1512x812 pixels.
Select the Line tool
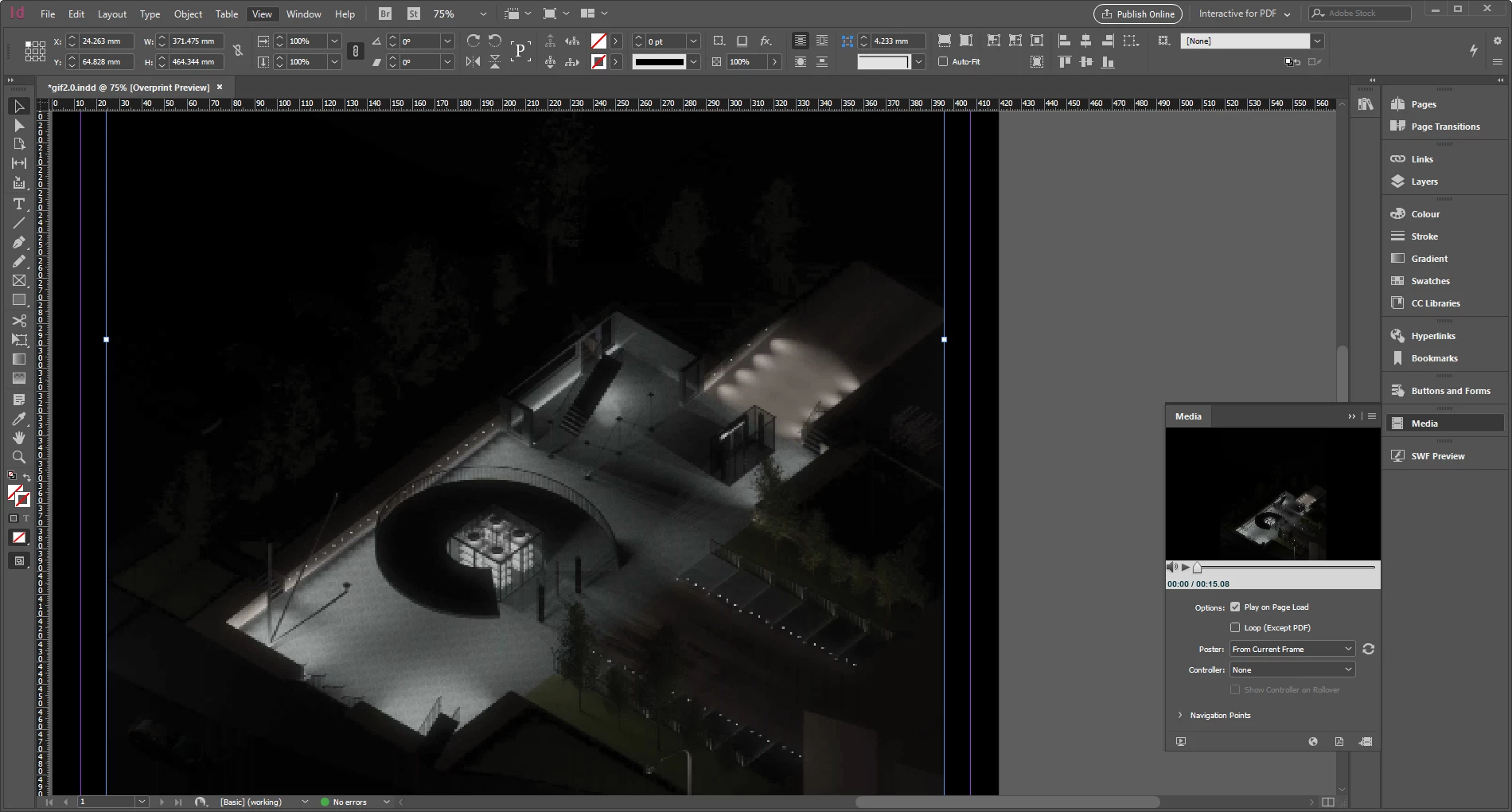click(x=19, y=223)
